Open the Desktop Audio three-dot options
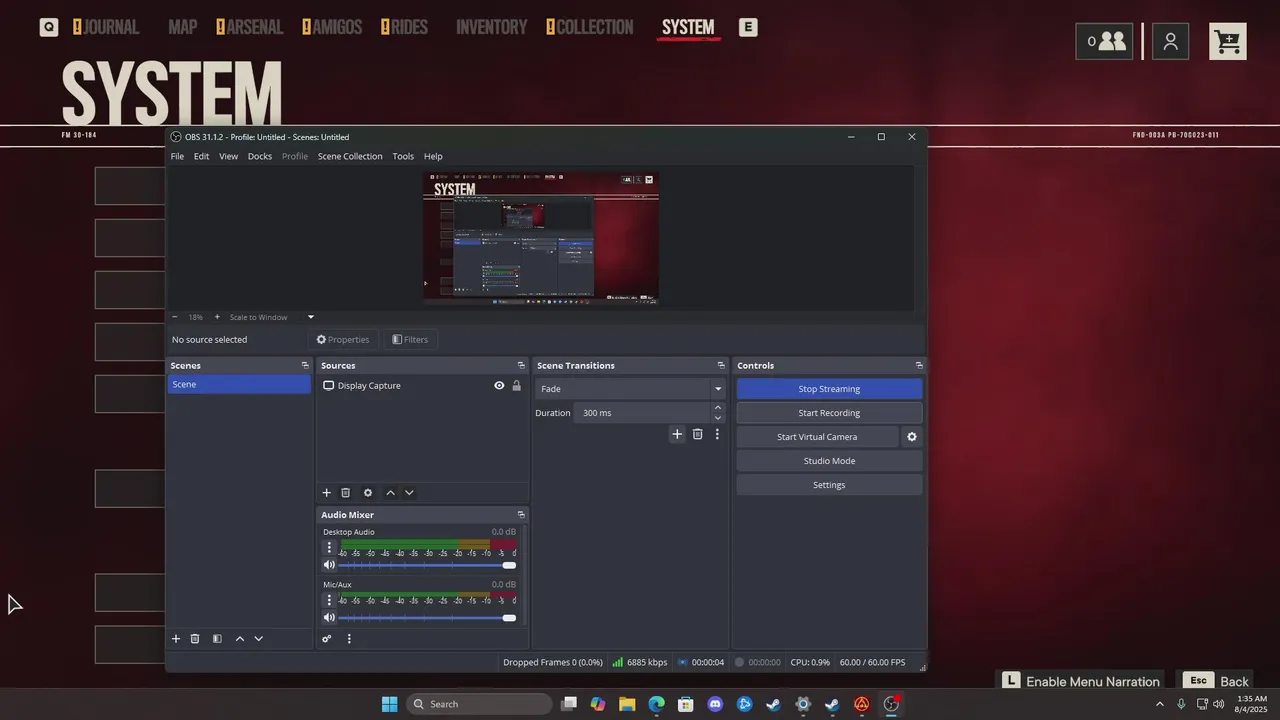 click(x=329, y=548)
